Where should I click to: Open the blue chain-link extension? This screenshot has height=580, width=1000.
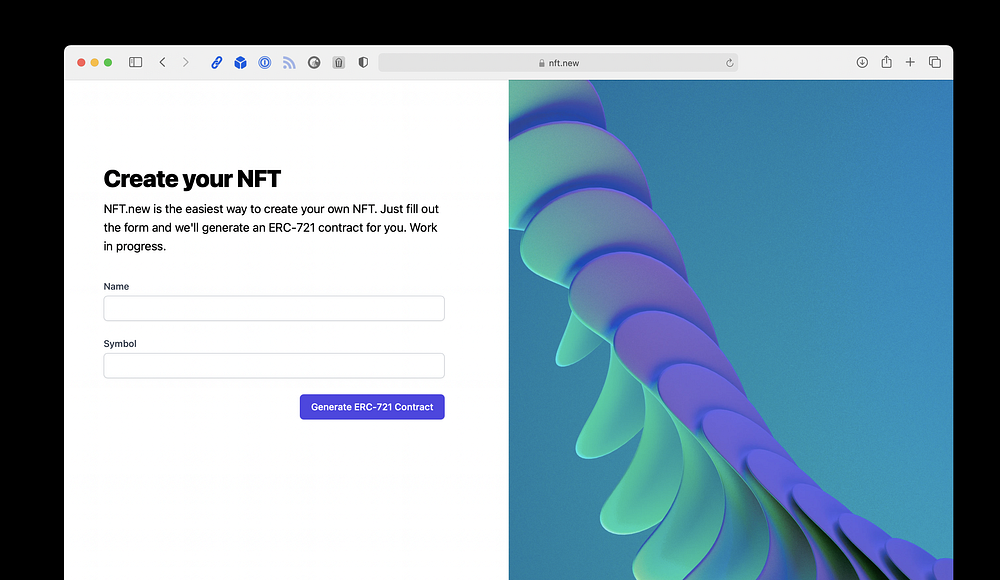217,63
